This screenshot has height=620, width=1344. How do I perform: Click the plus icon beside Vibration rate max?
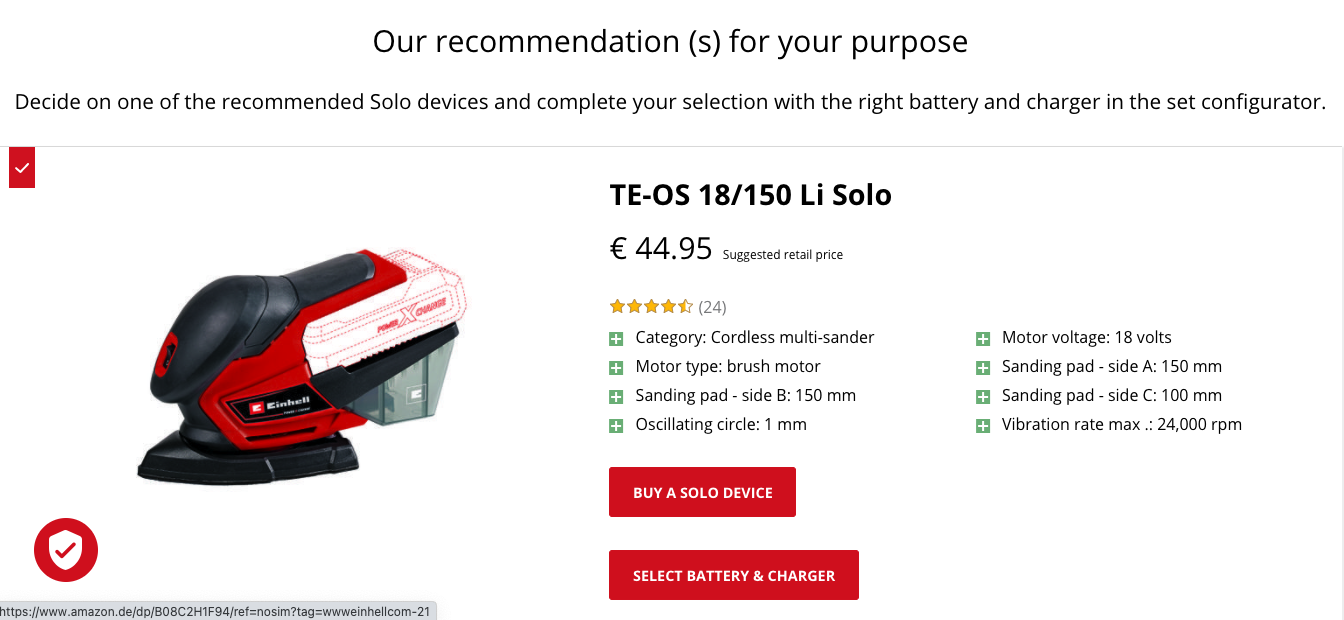pyautogui.click(x=984, y=425)
